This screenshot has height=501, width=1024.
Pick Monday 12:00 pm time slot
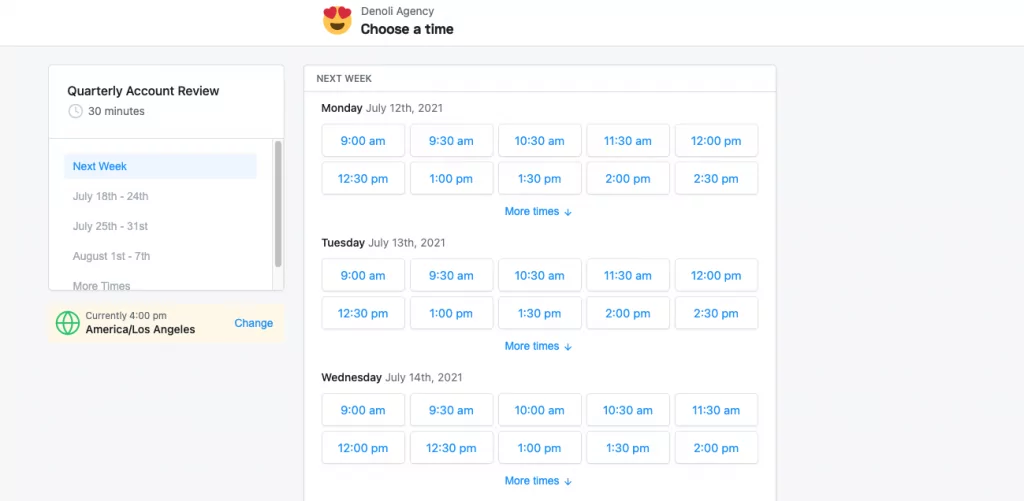(716, 141)
